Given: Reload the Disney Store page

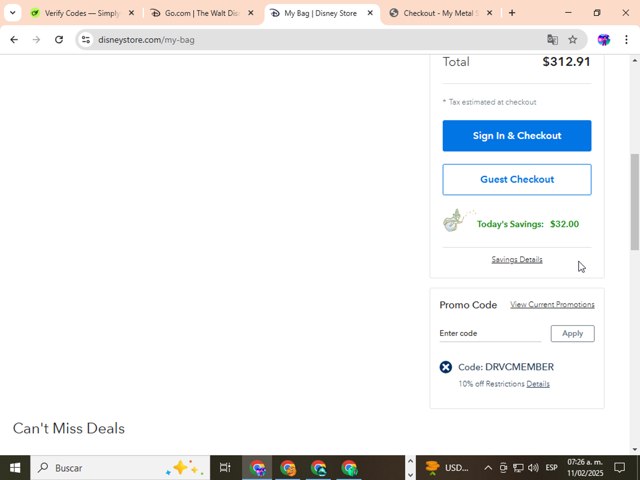Looking at the screenshot, I should tap(59, 40).
